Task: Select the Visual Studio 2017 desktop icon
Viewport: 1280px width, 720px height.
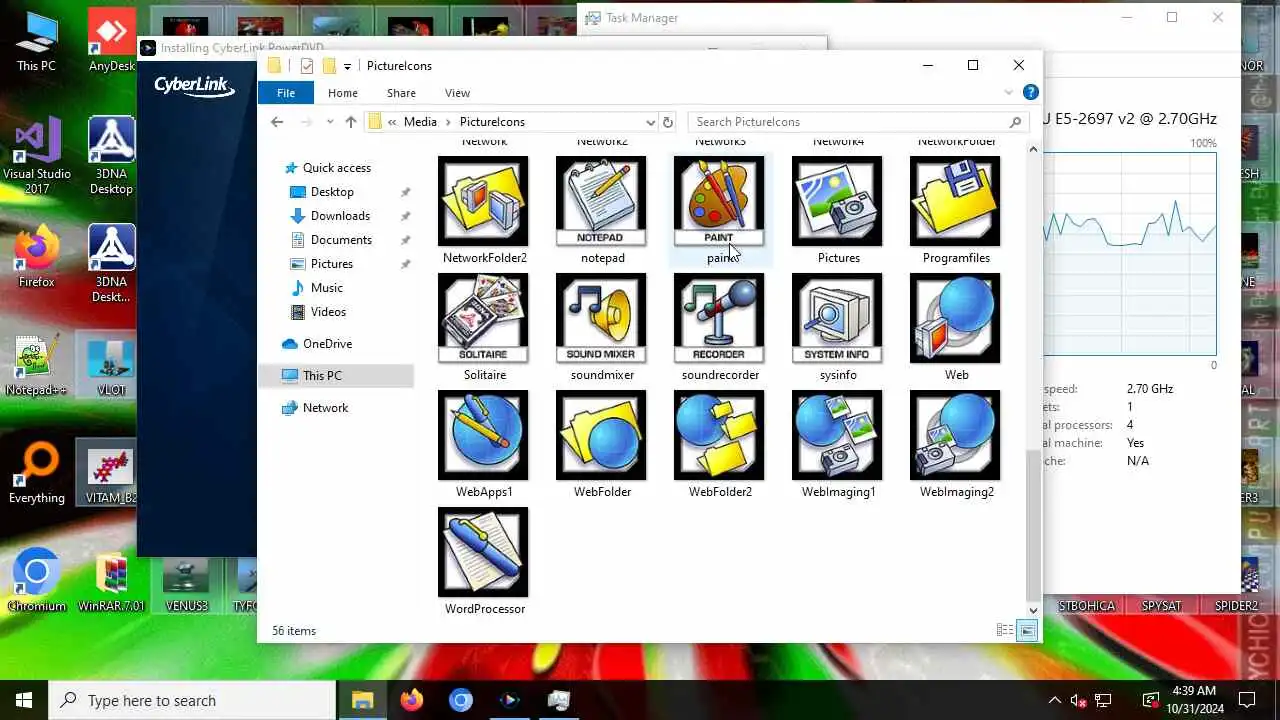Action: [37, 155]
